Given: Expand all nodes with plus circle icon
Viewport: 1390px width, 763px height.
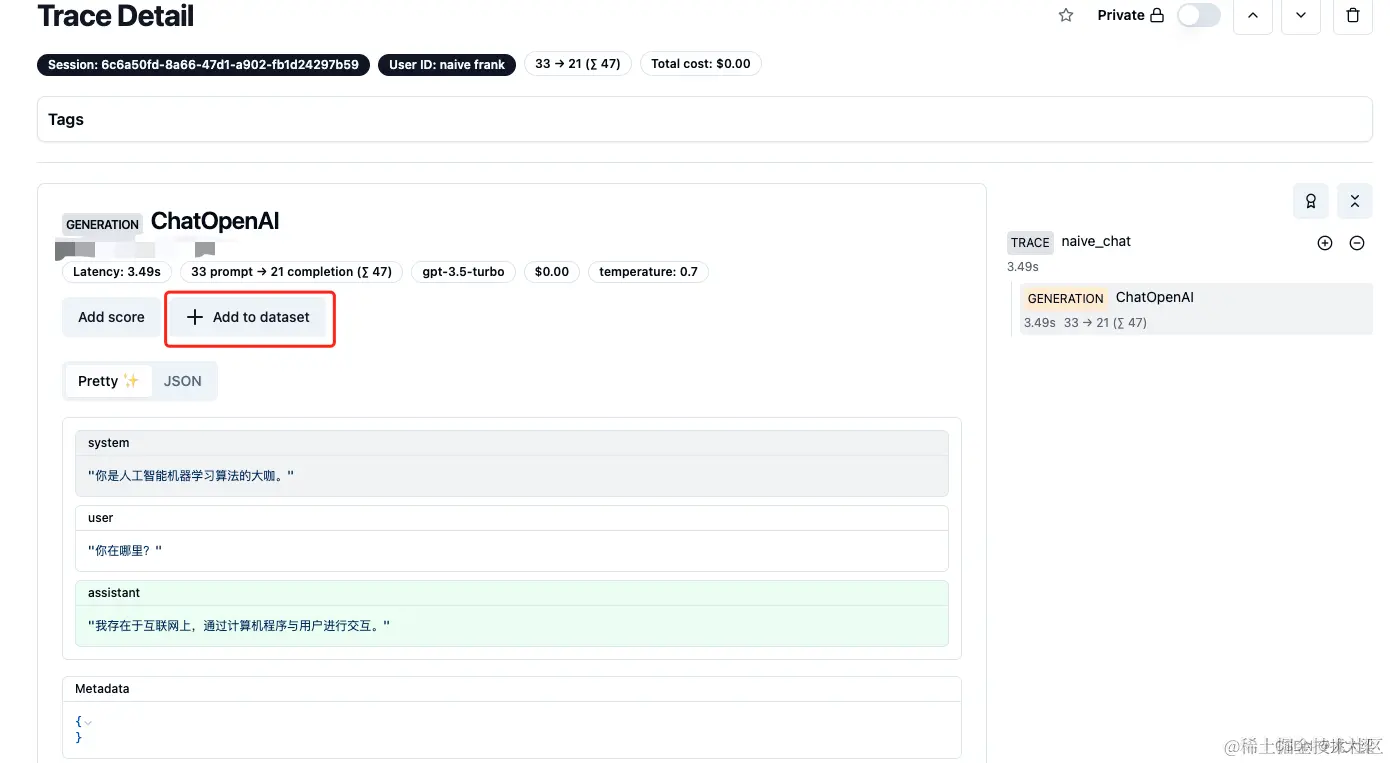Looking at the screenshot, I should click(1325, 243).
